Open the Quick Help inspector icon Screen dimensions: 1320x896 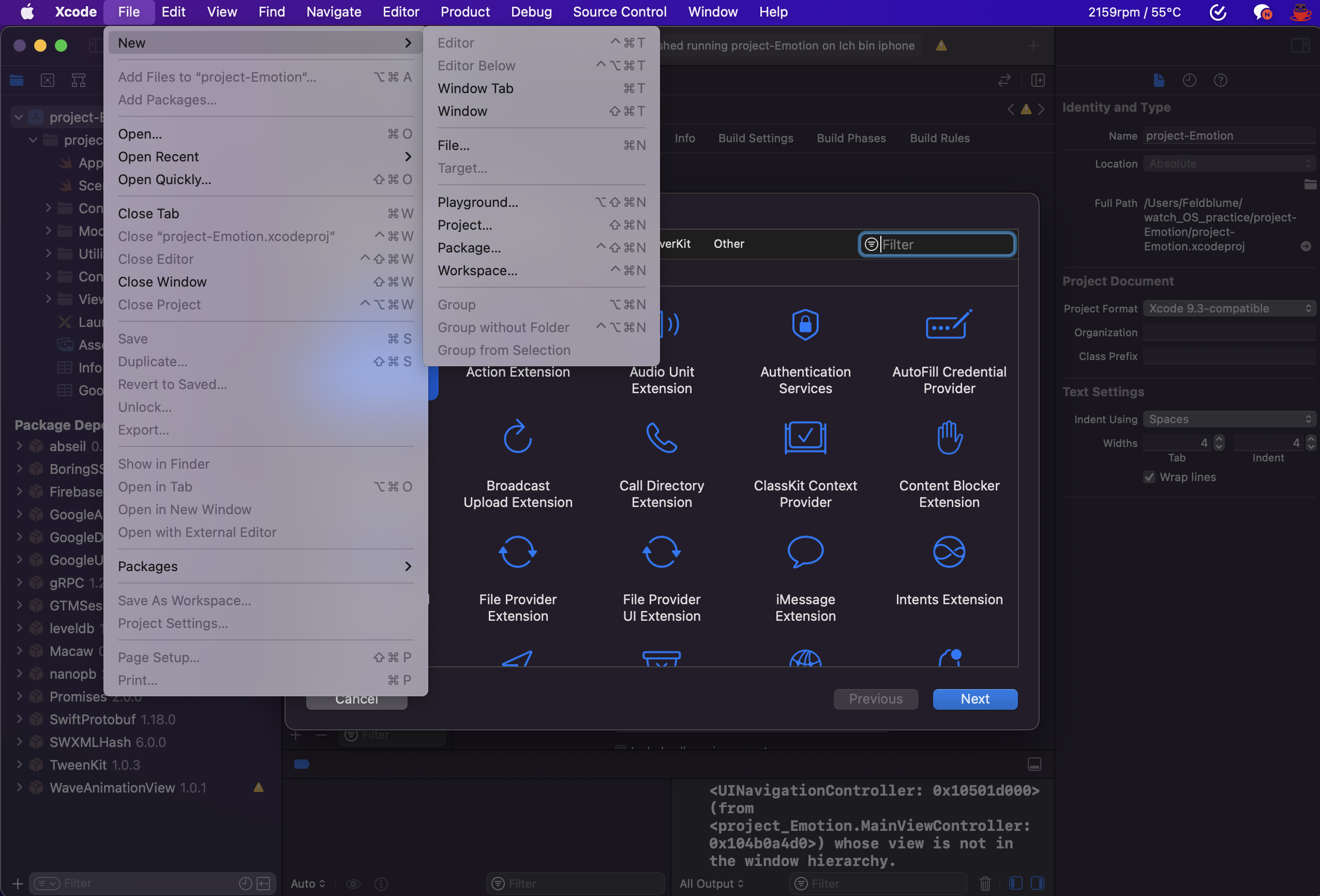point(1220,80)
